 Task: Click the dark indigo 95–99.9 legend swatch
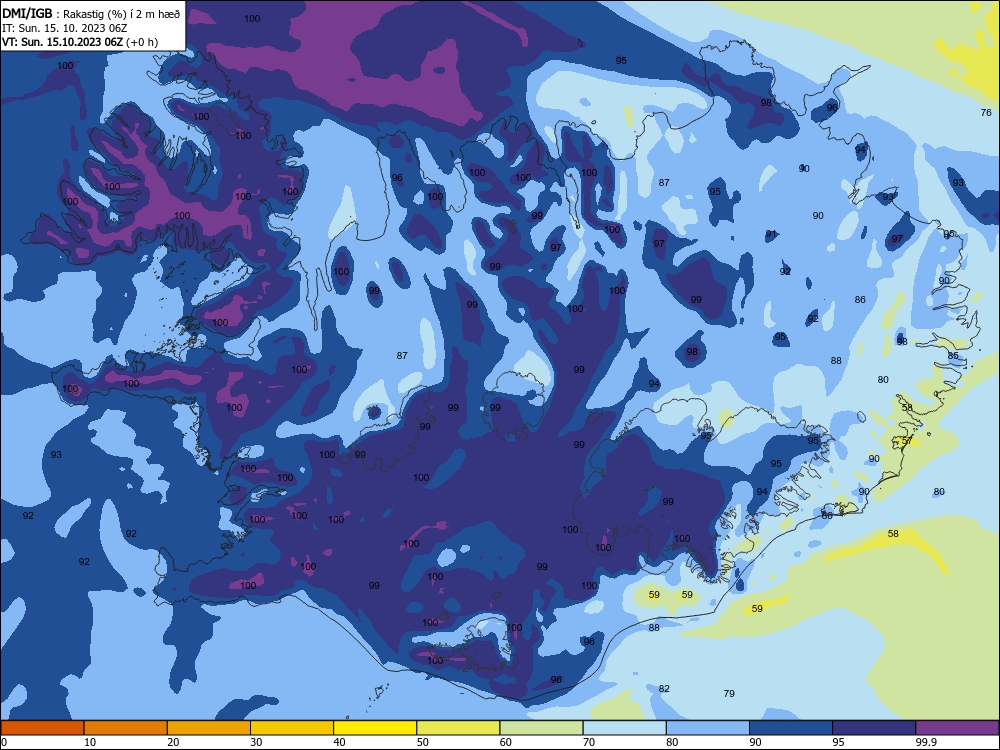click(874, 728)
